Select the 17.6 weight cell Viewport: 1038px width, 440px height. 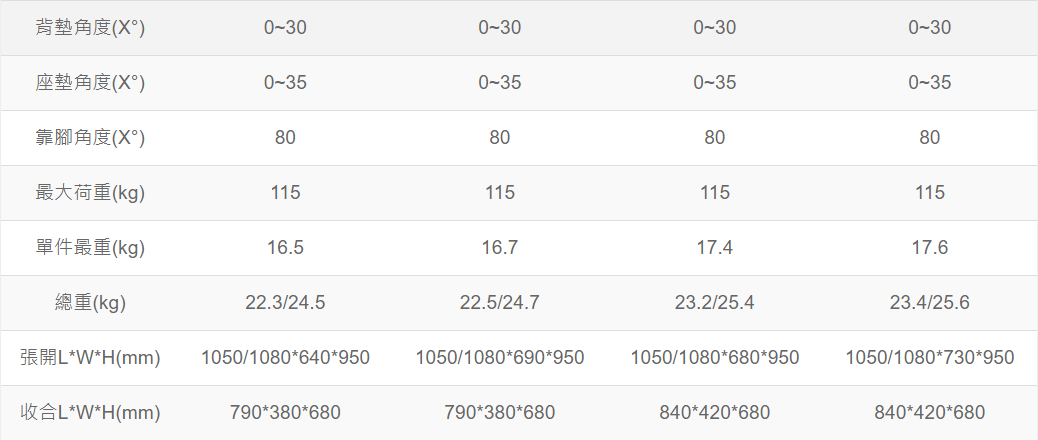coord(930,248)
